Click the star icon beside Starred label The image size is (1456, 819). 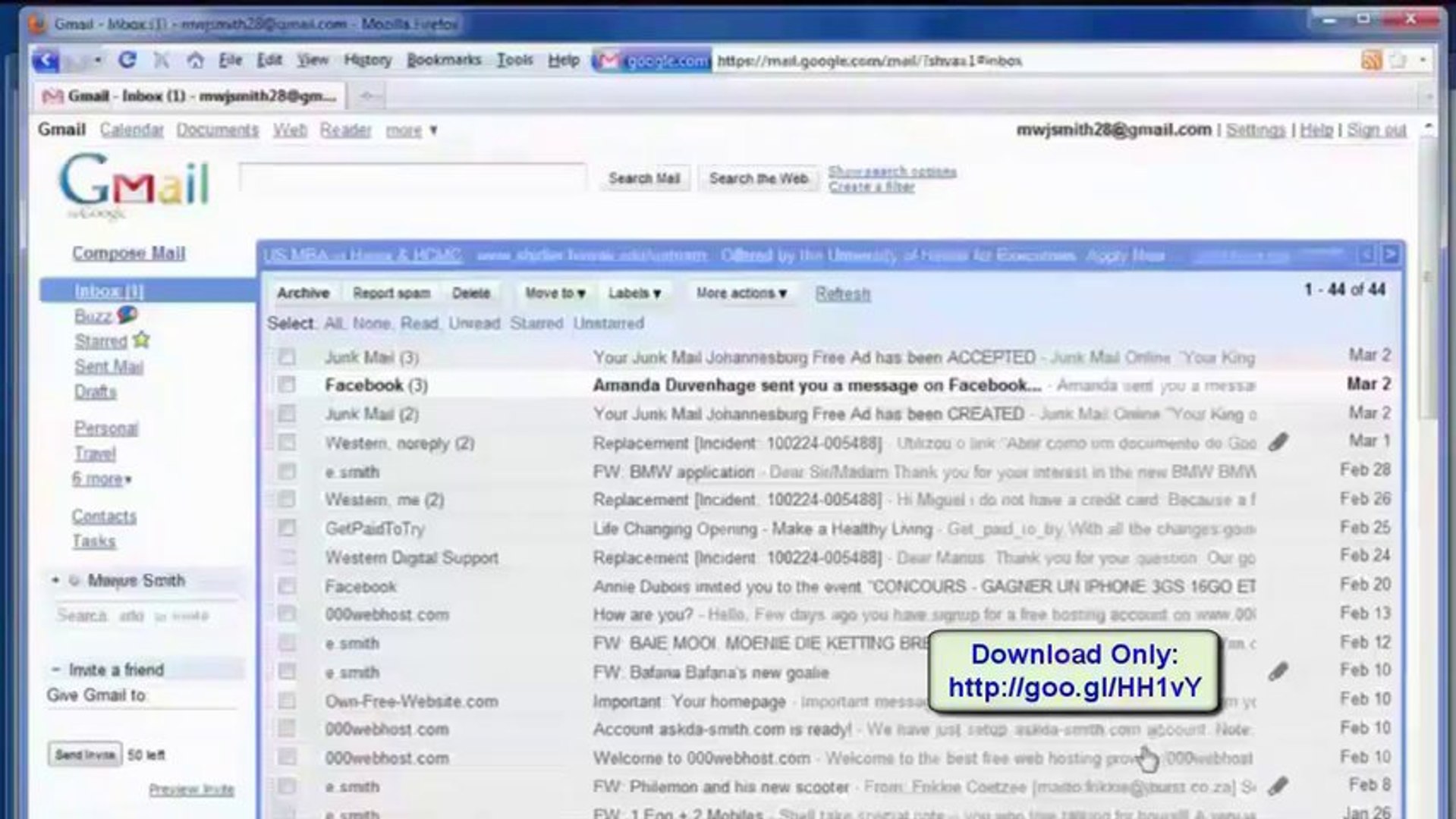(x=140, y=340)
